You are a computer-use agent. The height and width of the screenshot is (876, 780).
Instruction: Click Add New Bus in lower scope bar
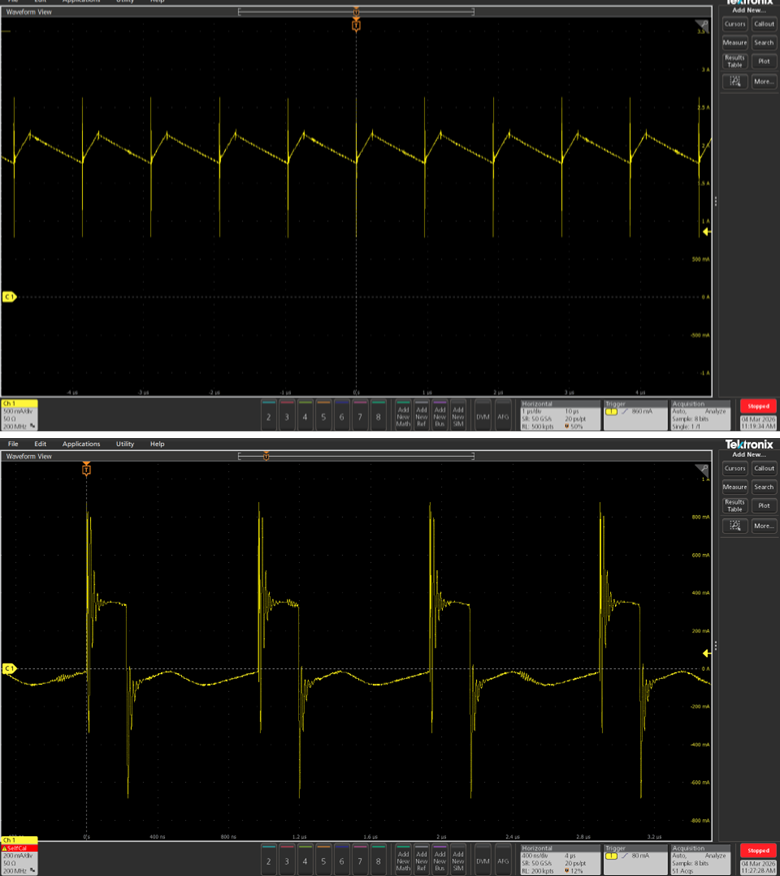pyautogui.click(x=440, y=859)
